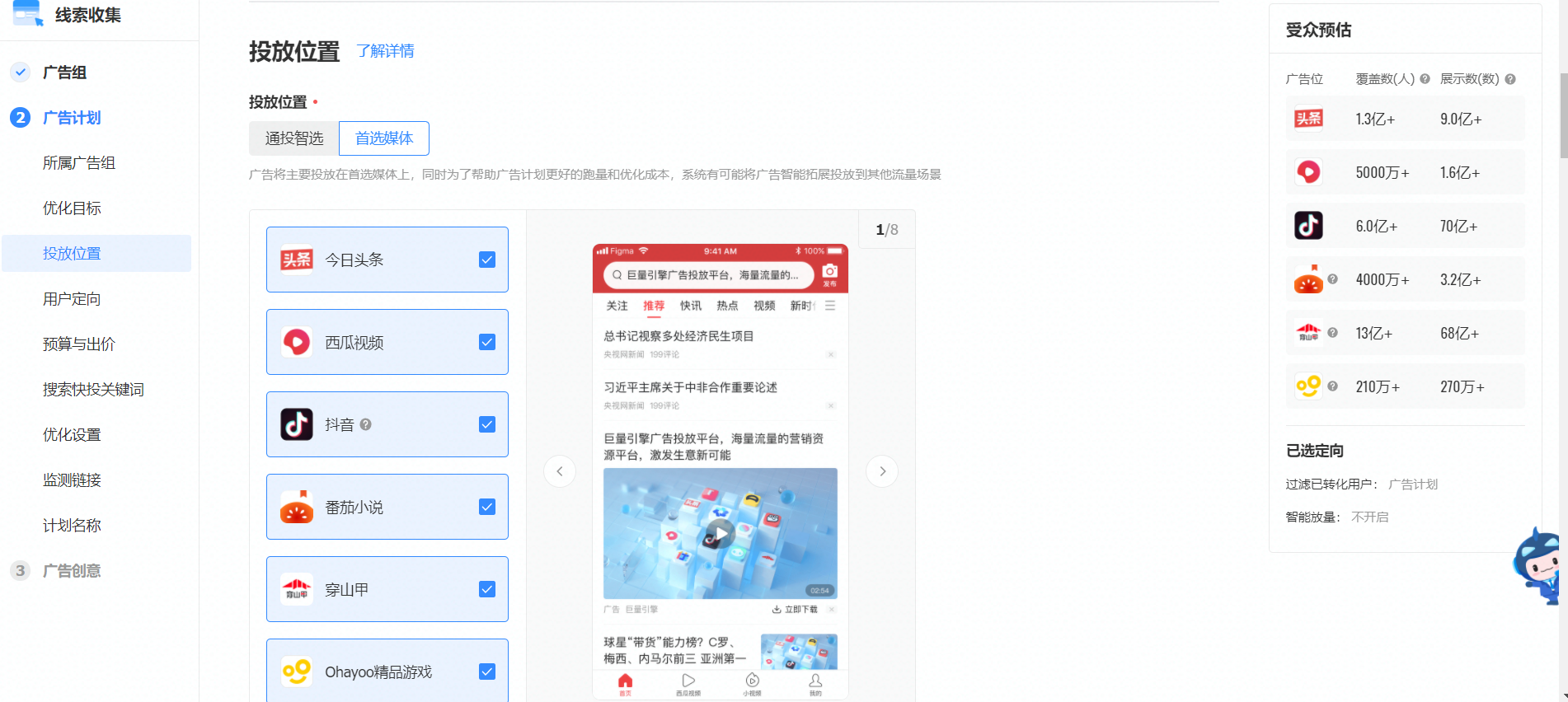Uncheck the Ohayoo精品游戏 checkbox
This screenshot has height=702, width=1568.
click(487, 672)
